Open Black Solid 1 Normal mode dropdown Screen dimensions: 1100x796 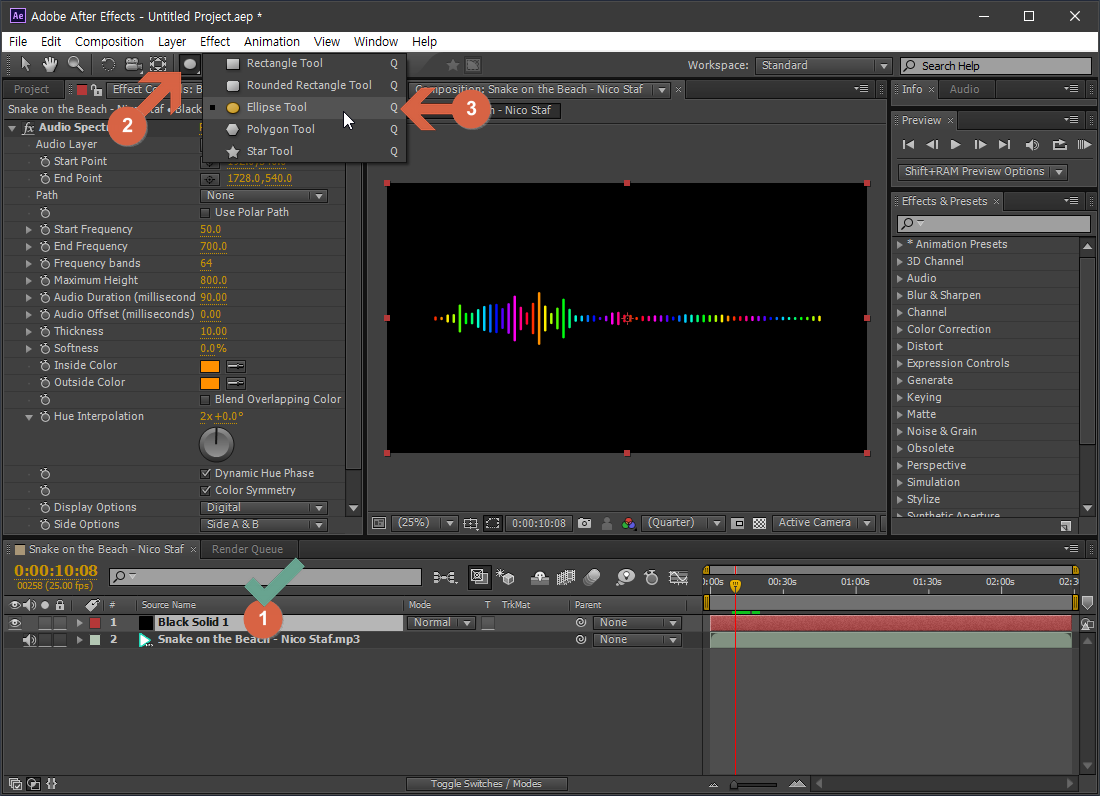click(441, 623)
